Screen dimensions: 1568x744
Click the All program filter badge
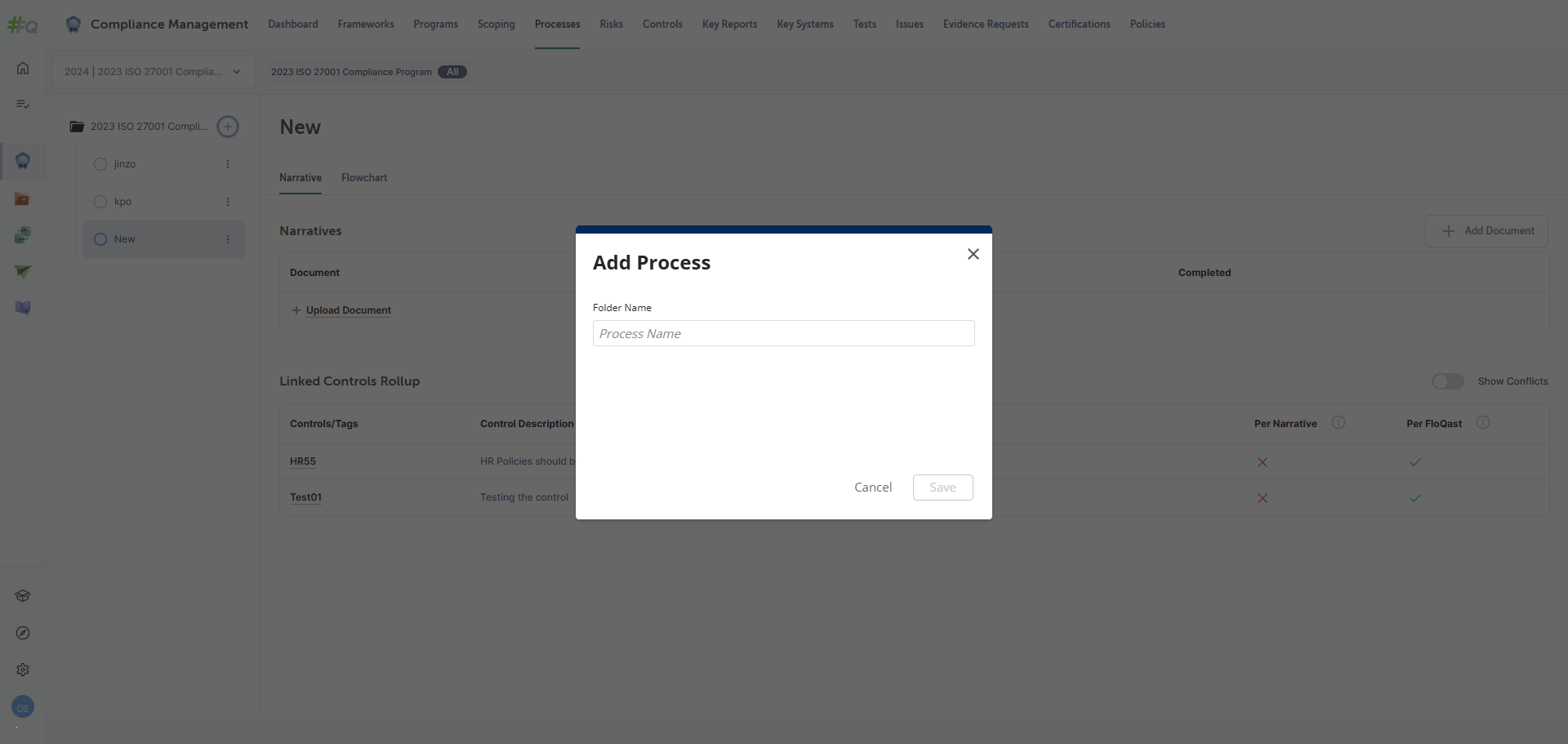coord(452,72)
